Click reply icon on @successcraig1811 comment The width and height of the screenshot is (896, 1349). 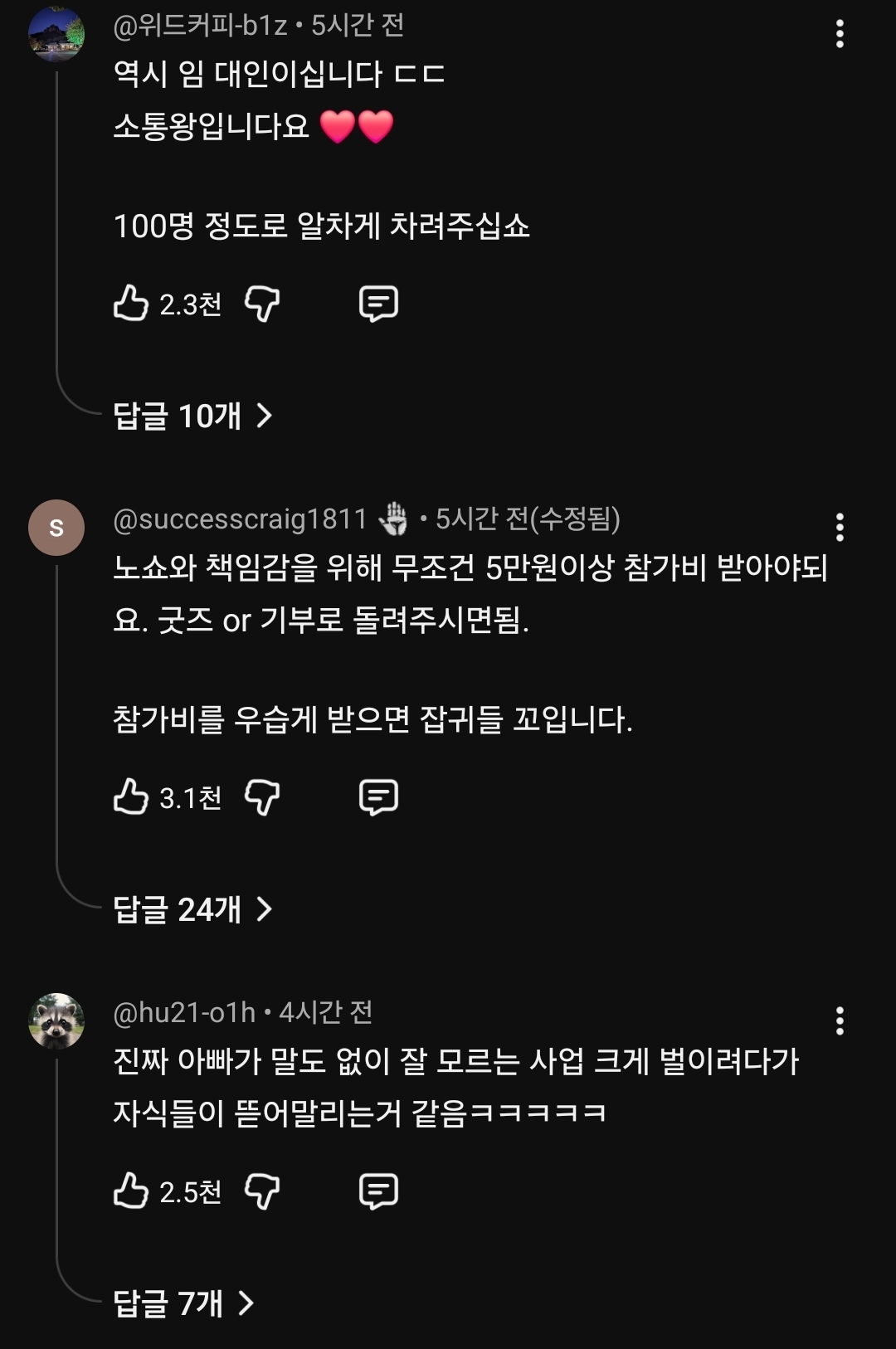point(378,797)
